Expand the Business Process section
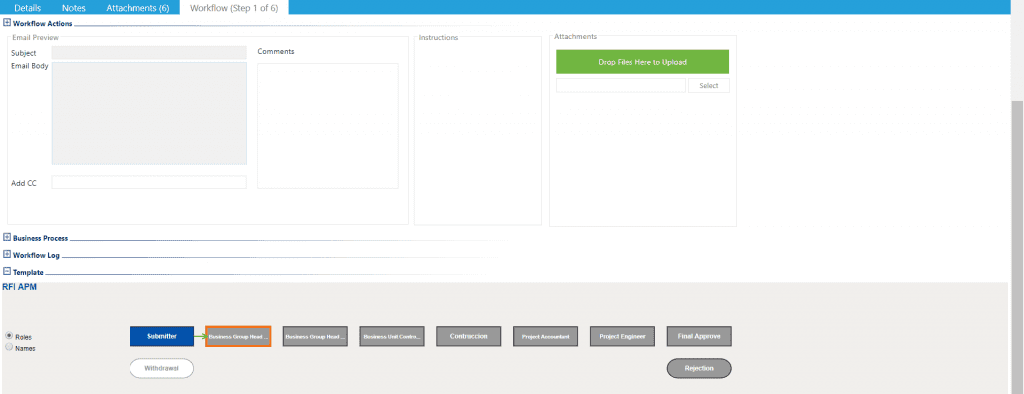 (x=7, y=238)
